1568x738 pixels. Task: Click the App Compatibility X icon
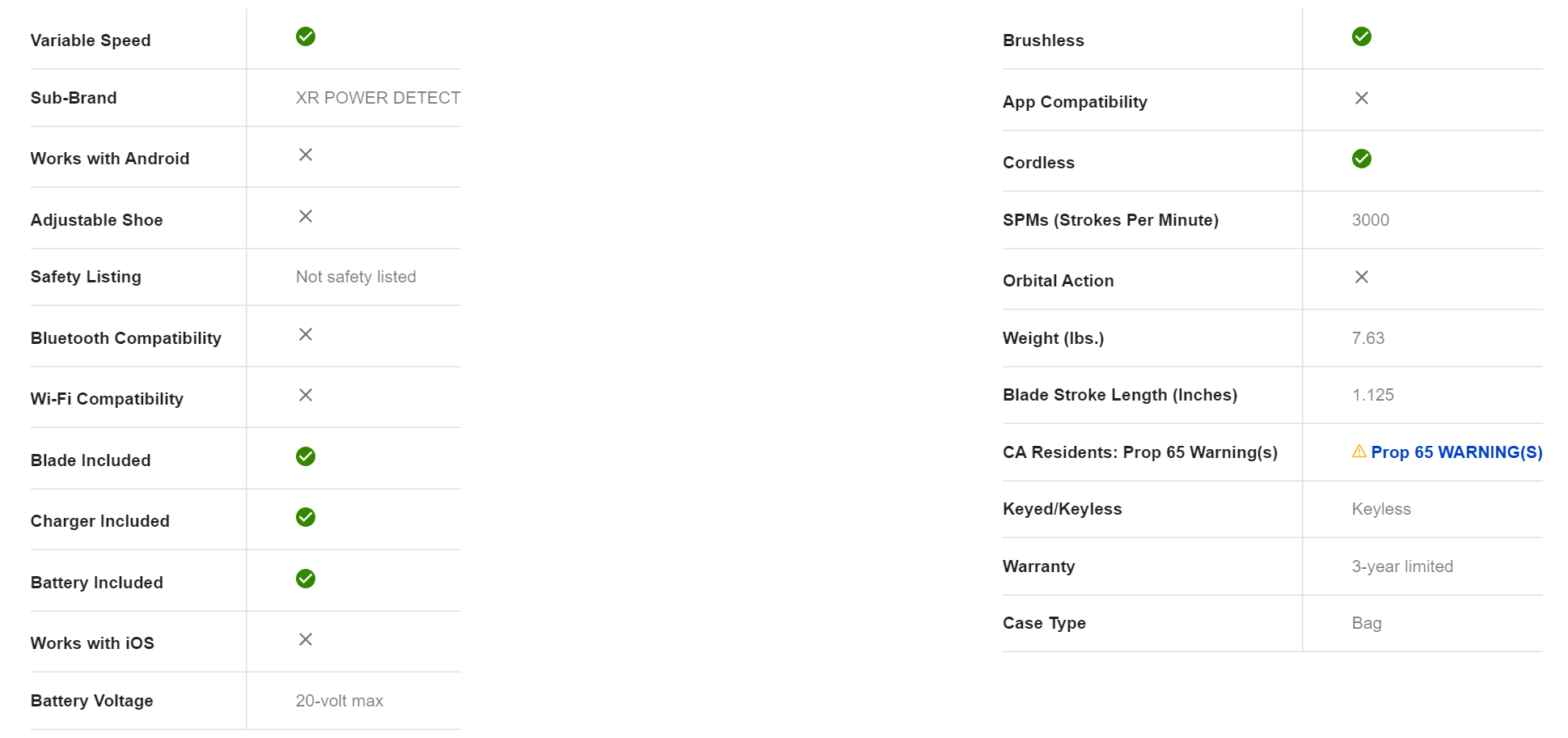point(1362,98)
